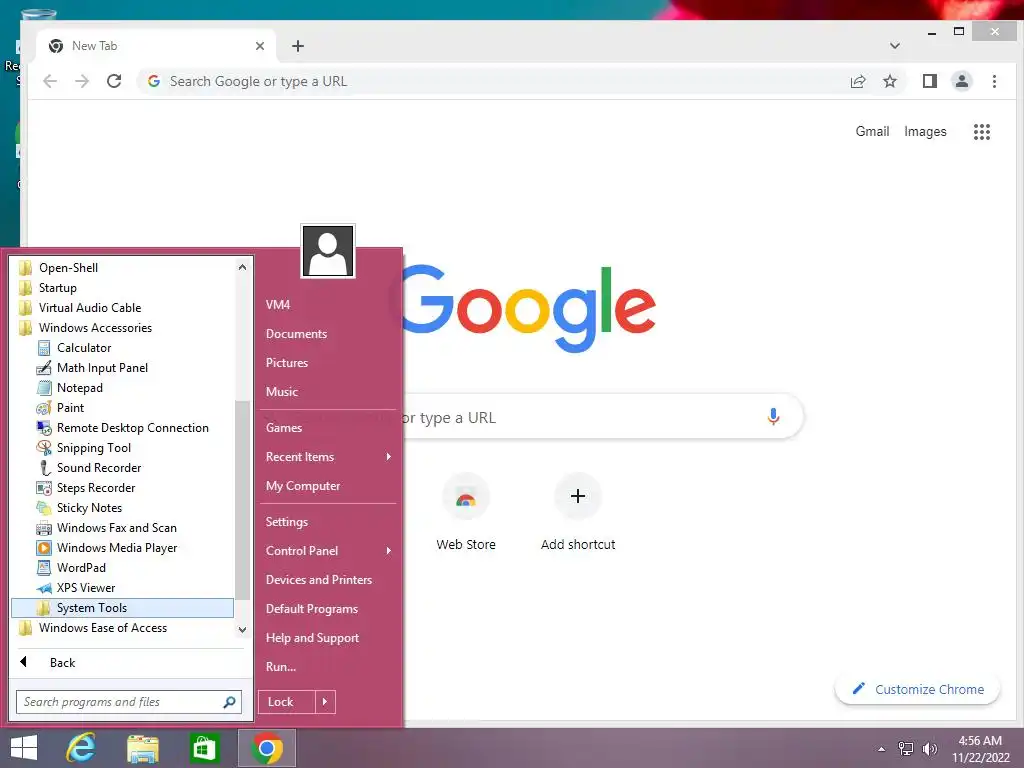Start voice search with the microphone
The image size is (1024, 768).
(773, 417)
